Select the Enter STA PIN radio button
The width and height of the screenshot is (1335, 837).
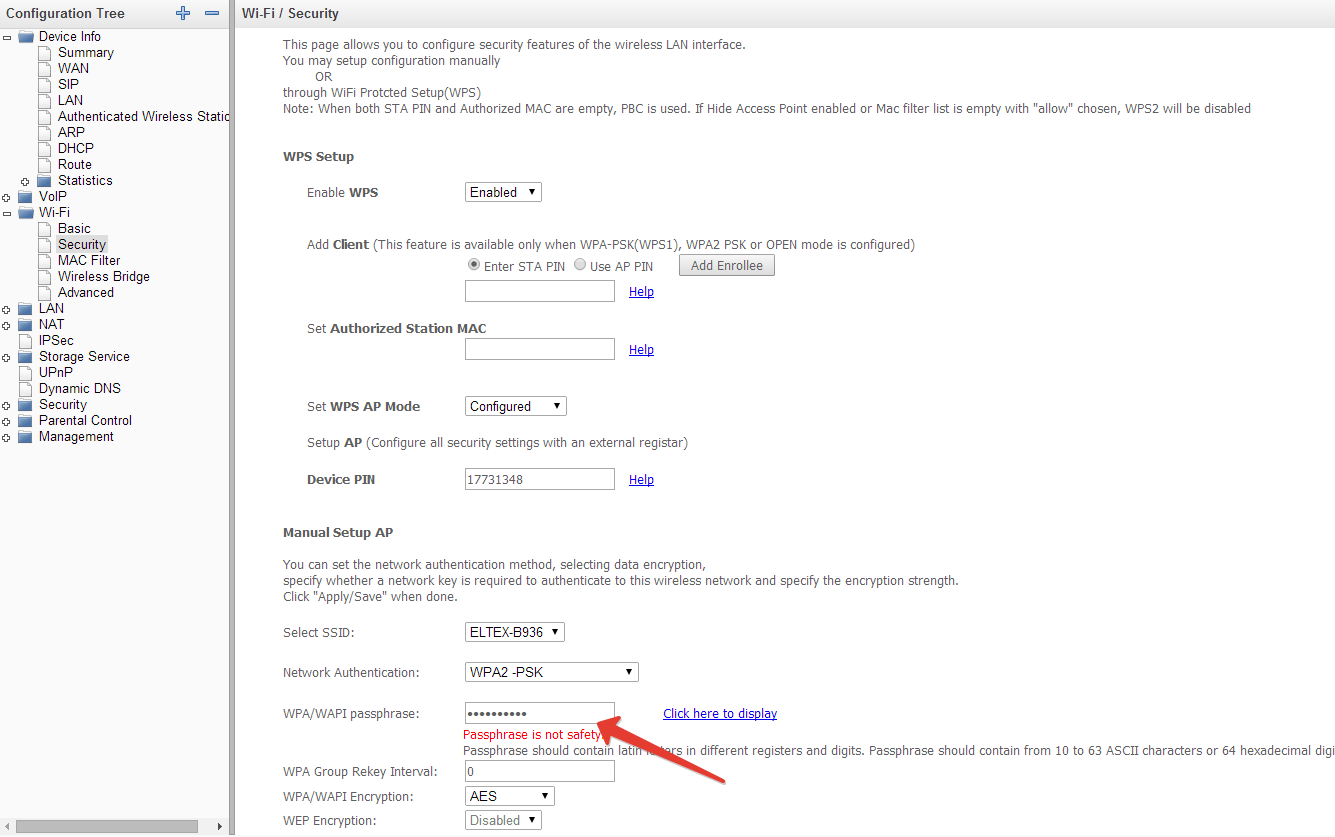(474, 265)
